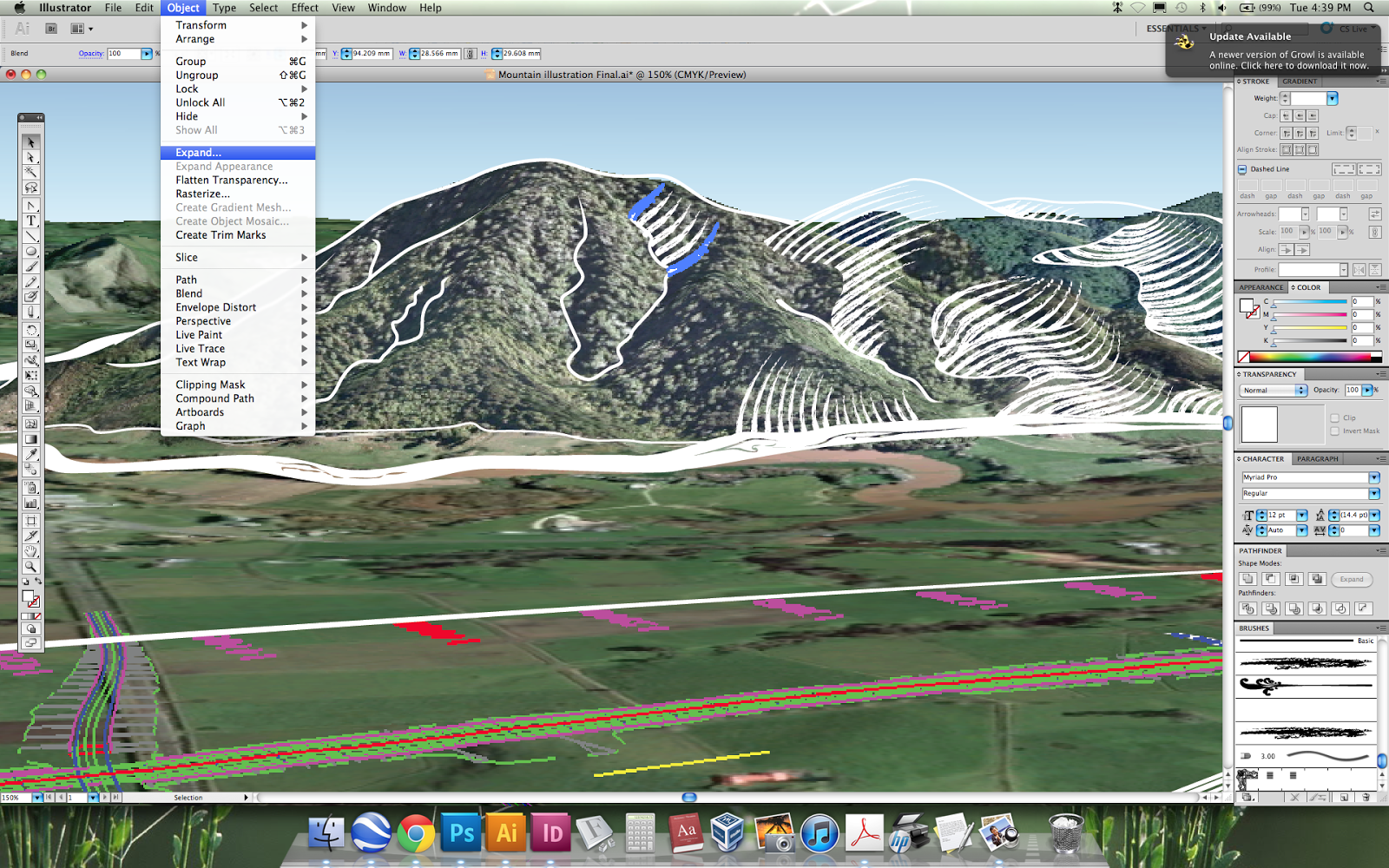Image resolution: width=1389 pixels, height=868 pixels.
Task: Select Flatten Transparency... menu item
Action: [238, 181]
